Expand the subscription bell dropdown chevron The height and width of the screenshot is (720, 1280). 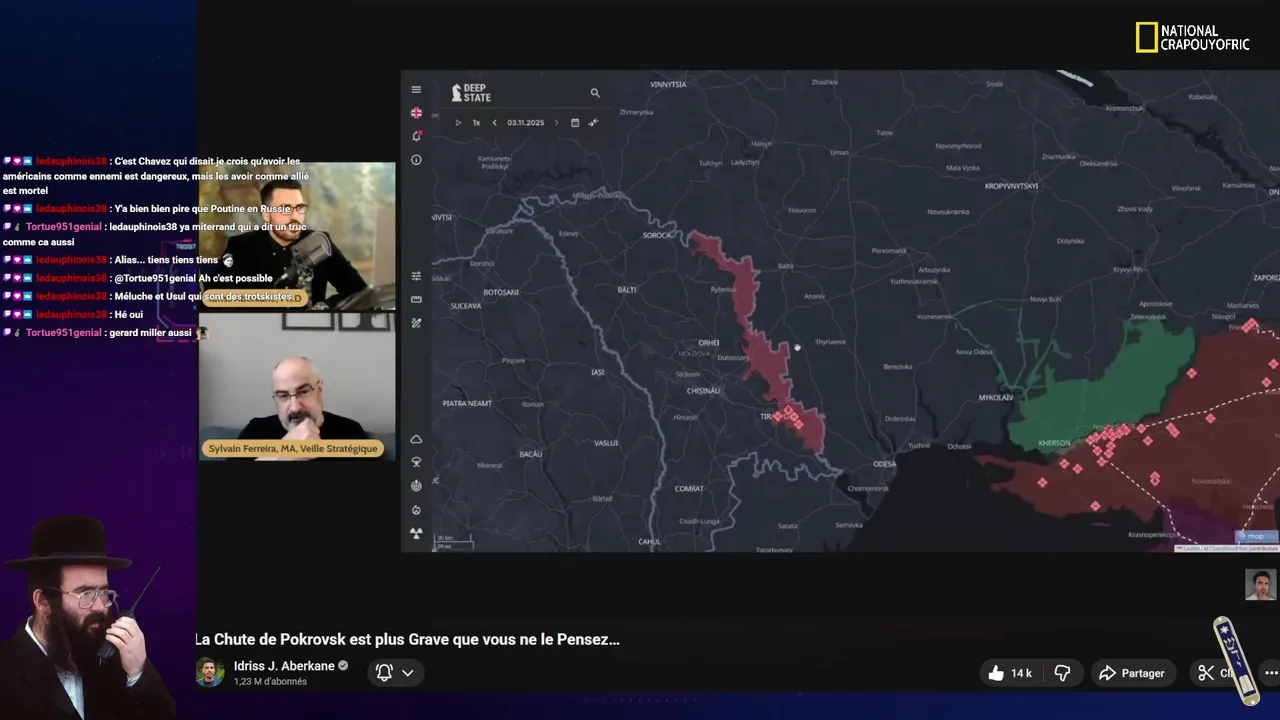coord(408,673)
